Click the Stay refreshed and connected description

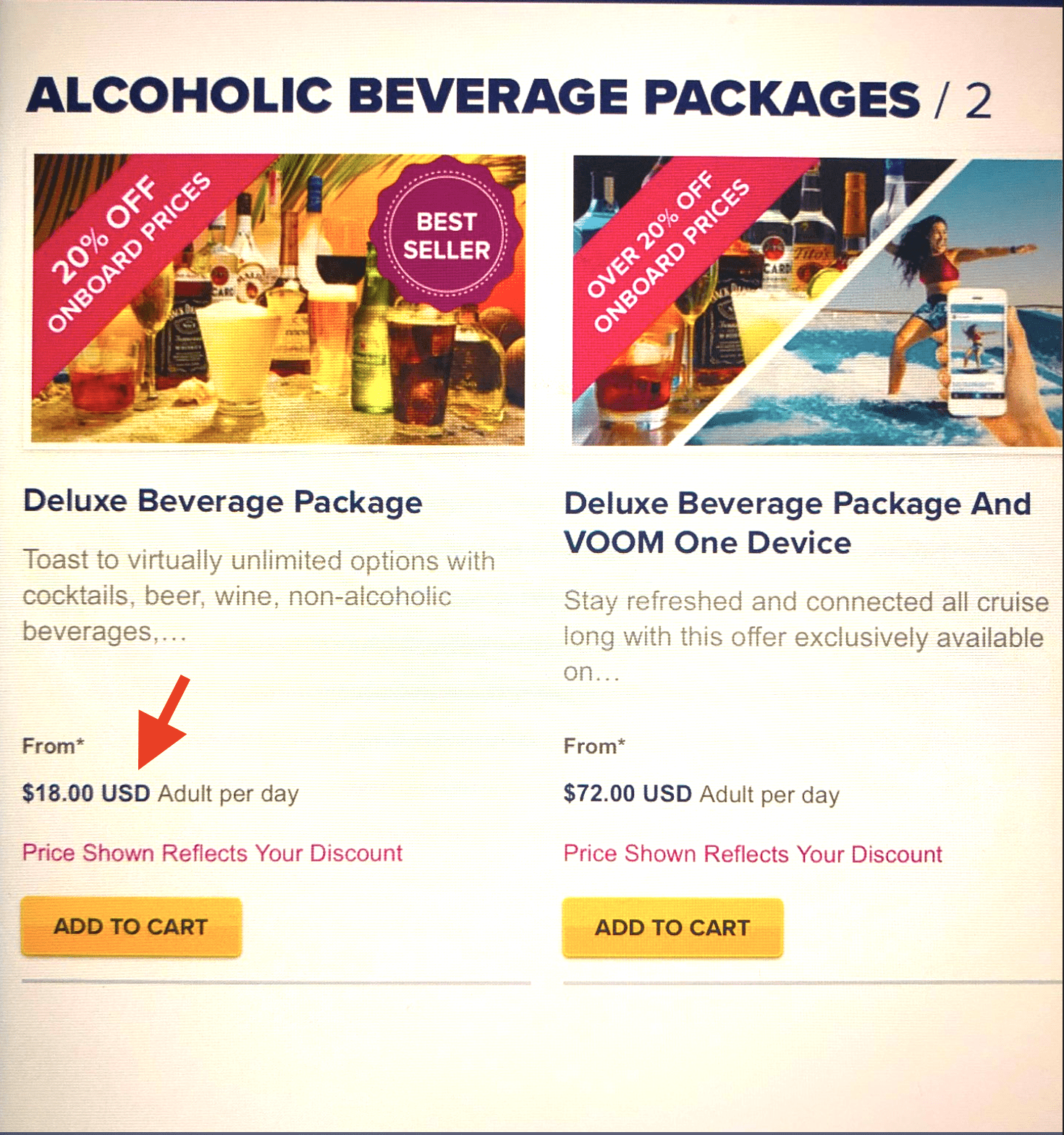[x=806, y=637]
